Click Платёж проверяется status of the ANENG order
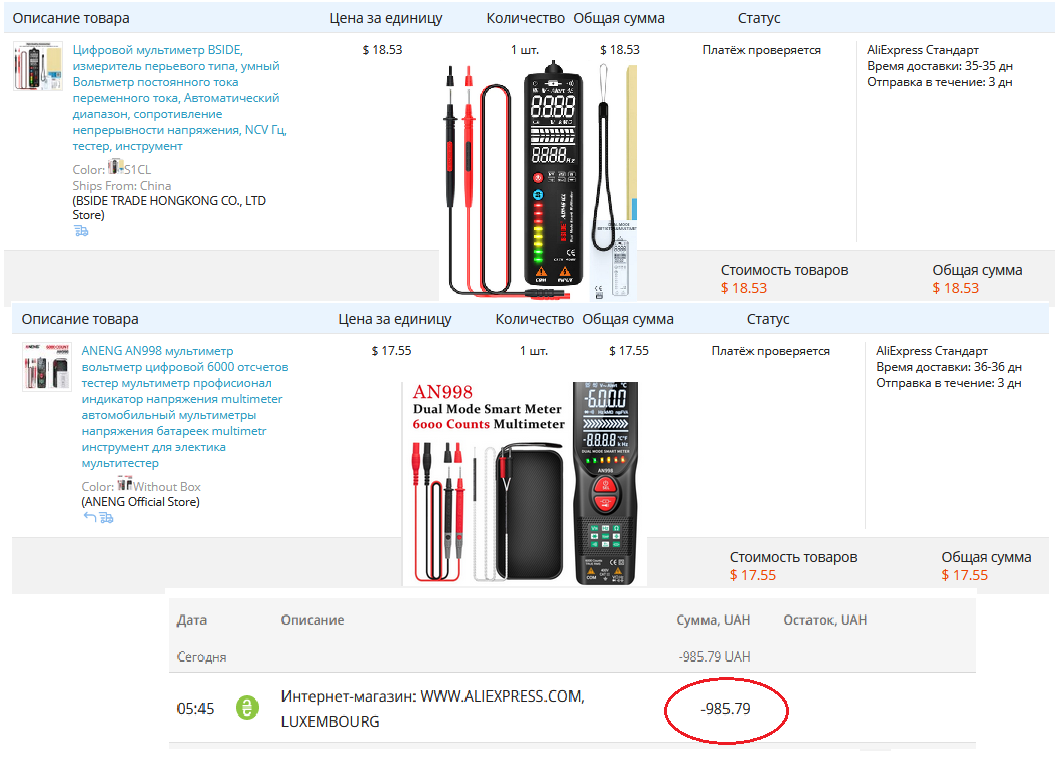 click(x=770, y=350)
